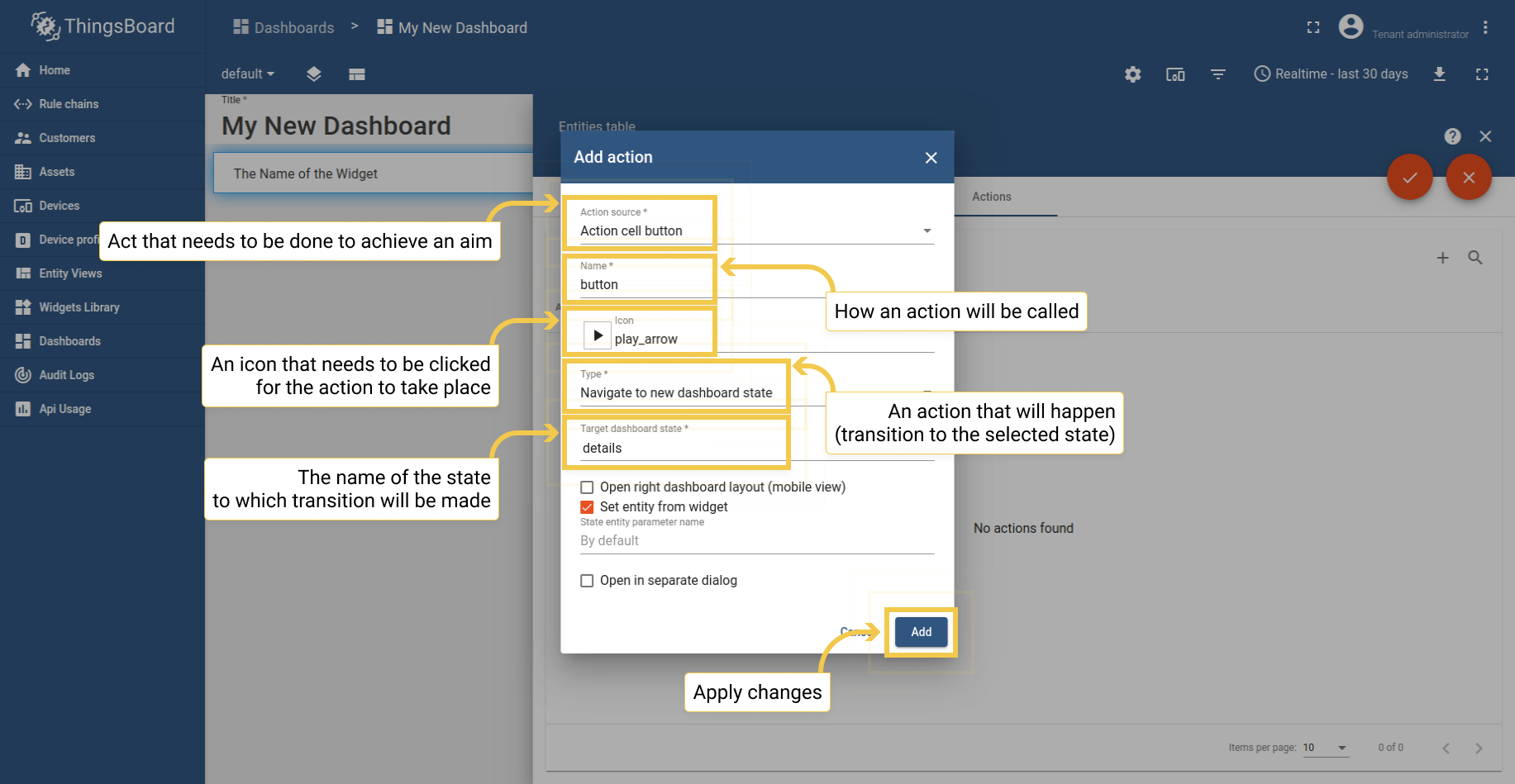Open Widgets Library in sidebar
The width and height of the screenshot is (1515, 784).
79,307
